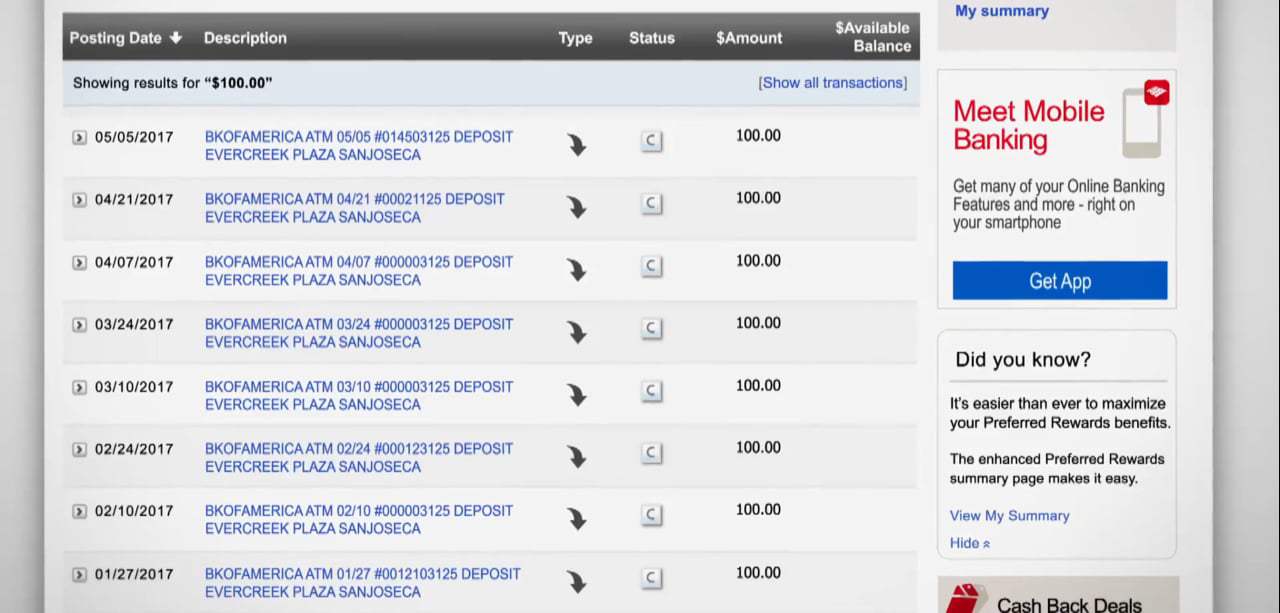This screenshot has width=1280, height=613.
Task: Expand the 04/21/2017 transaction row
Action: tap(79, 200)
